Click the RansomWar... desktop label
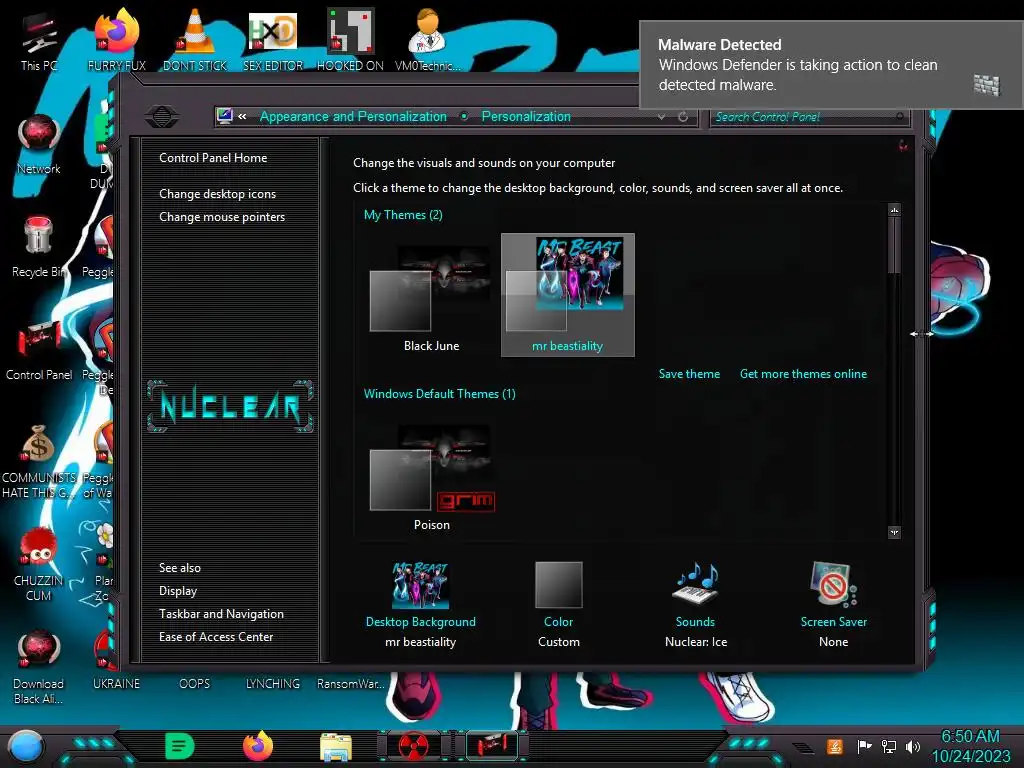This screenshot has width=1024, height=768. click(x=351, y=684)
